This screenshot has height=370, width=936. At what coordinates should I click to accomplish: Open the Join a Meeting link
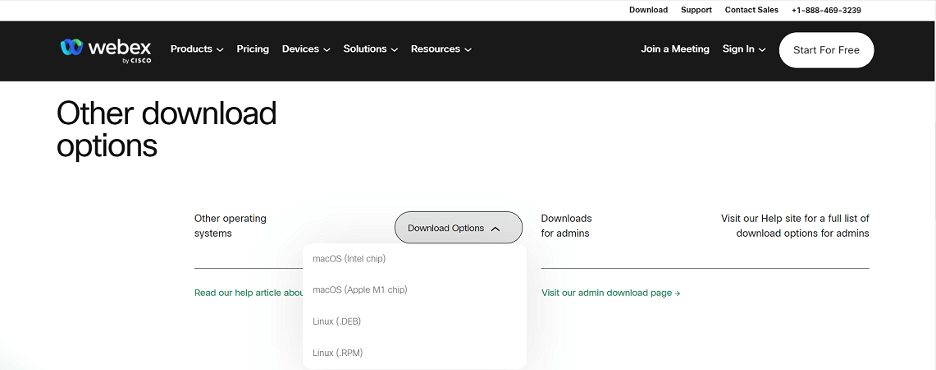(675, 49)
